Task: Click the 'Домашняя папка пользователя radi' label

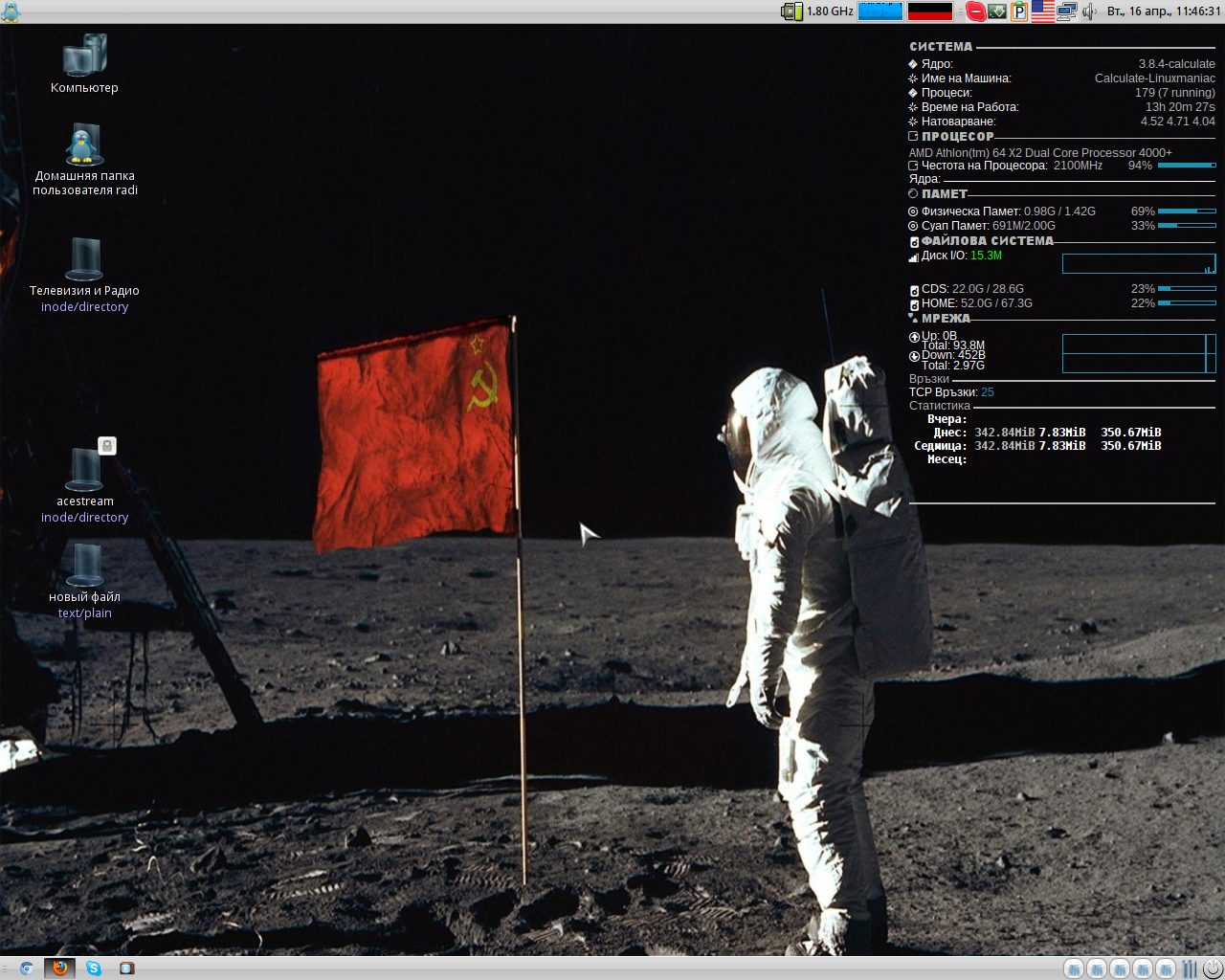Action: click(85, 183)
